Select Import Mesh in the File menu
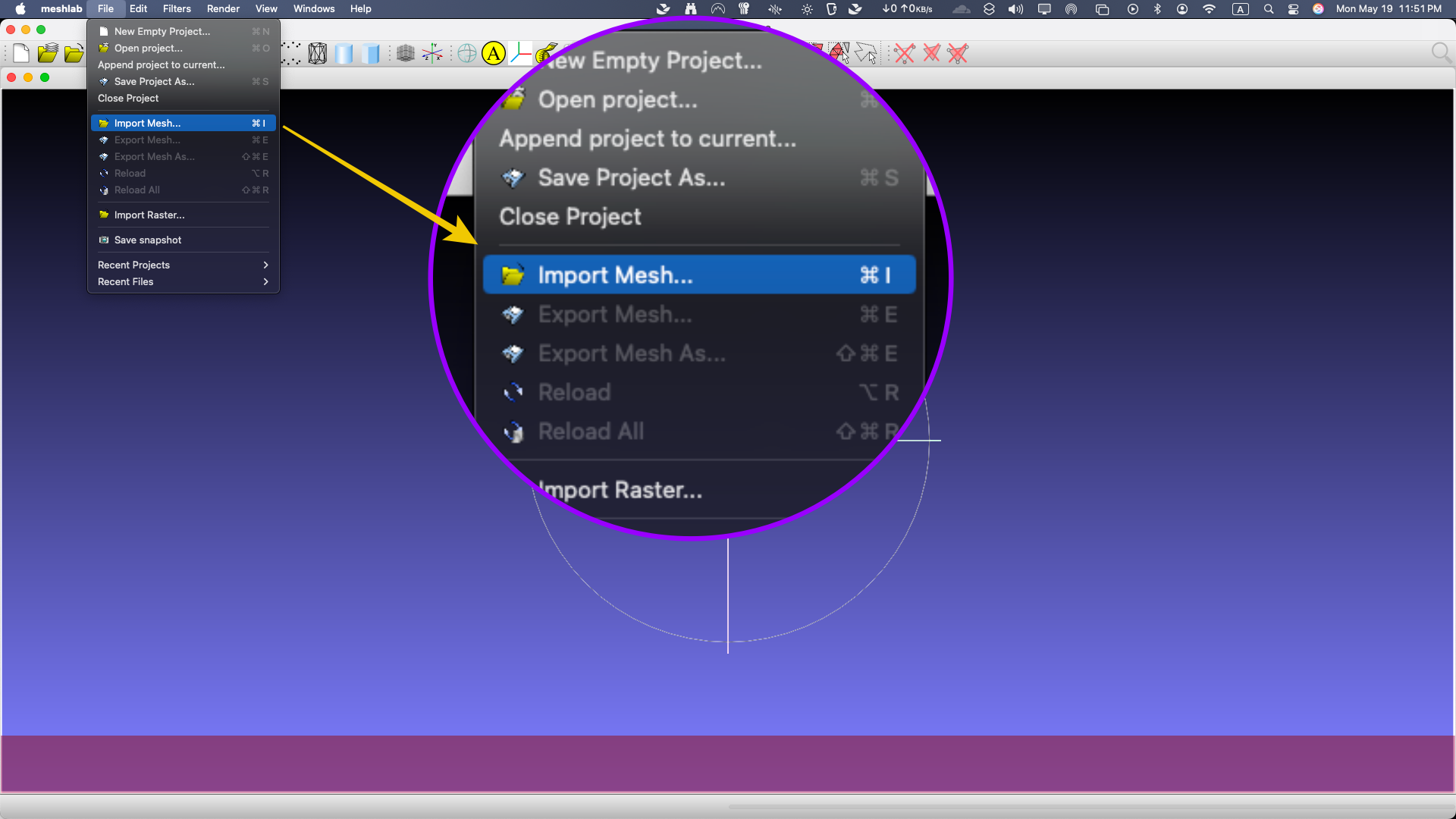This screenshot has width=1456, height=819. pyautogui.click(x=183, y=123)
